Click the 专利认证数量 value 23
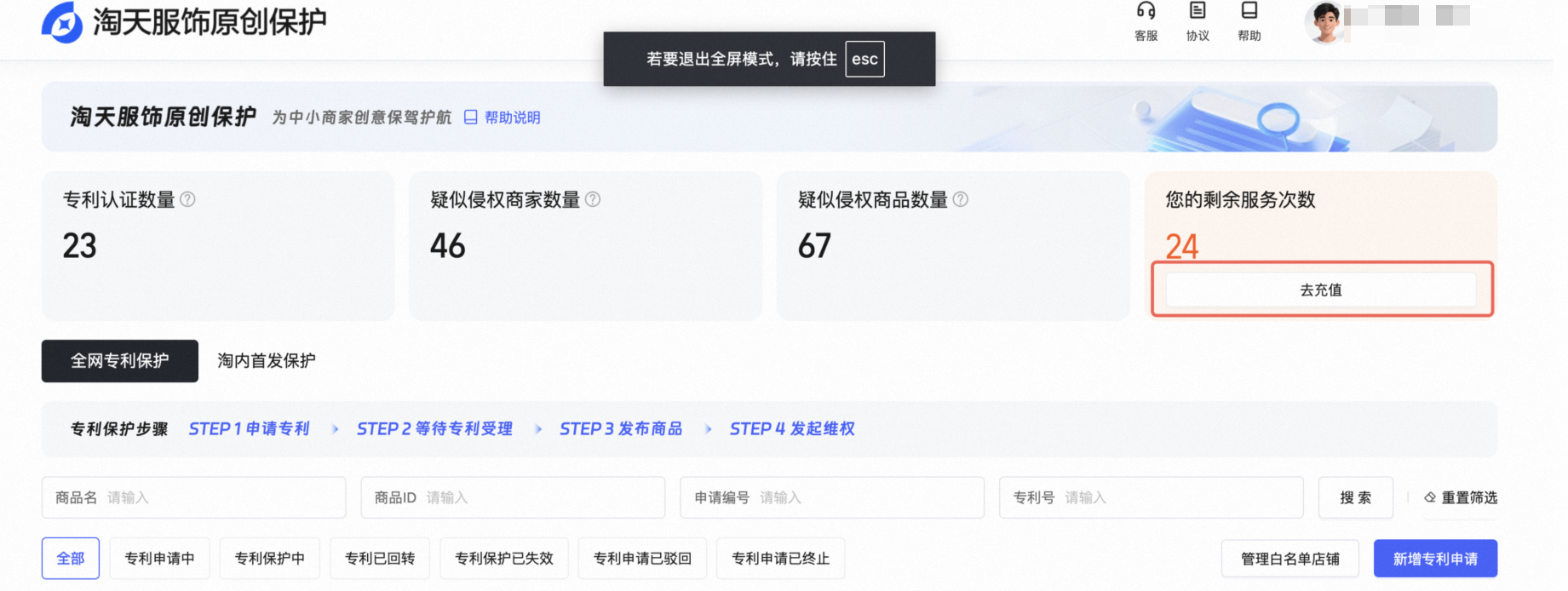Image resolution: width=1568 pixels, height=591 pixels. point(80,246)
